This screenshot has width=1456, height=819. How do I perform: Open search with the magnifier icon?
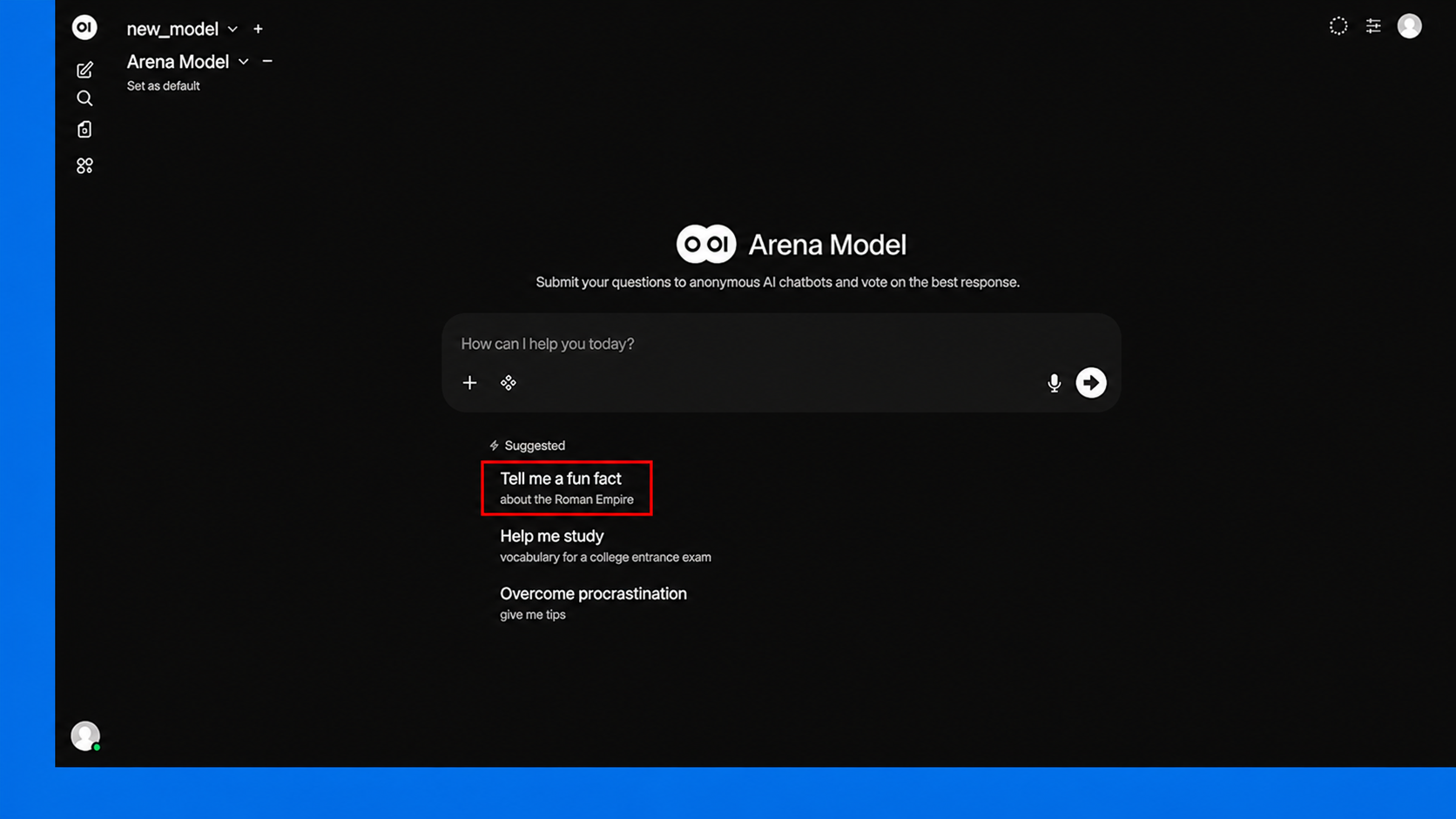[84, 98]
